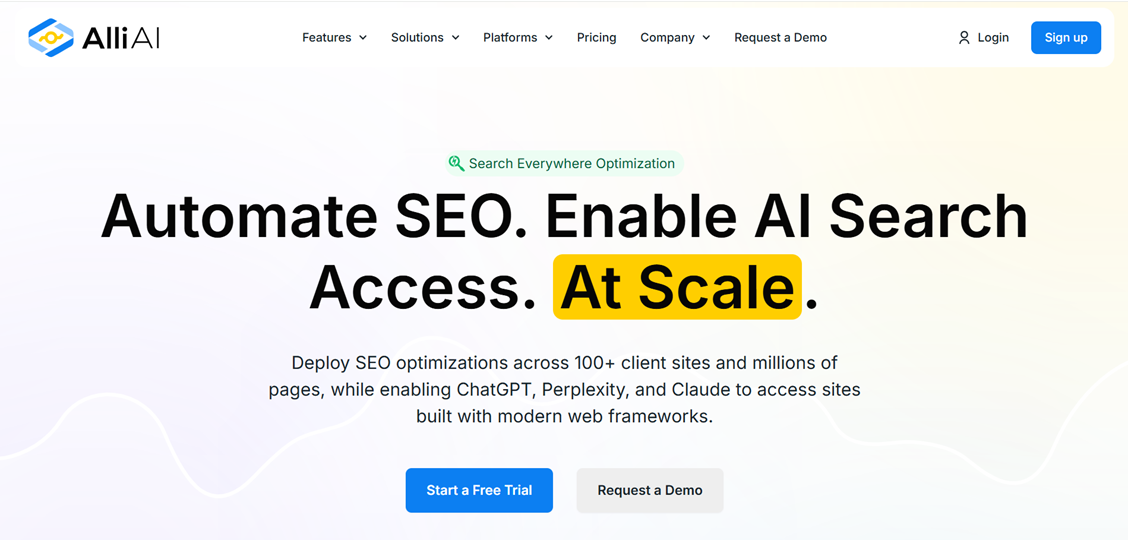The height and width of the screenshot is (540, 1128).
Task: Open the Solutions menu label
Action: coord(417,38)
